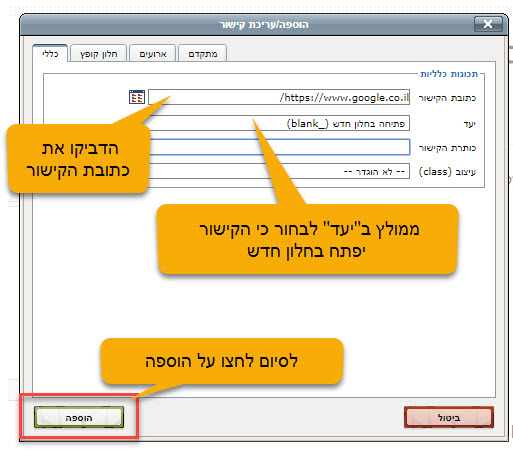Click the תכונות כלליות group heading
The image size is (513, 451).
449,74
